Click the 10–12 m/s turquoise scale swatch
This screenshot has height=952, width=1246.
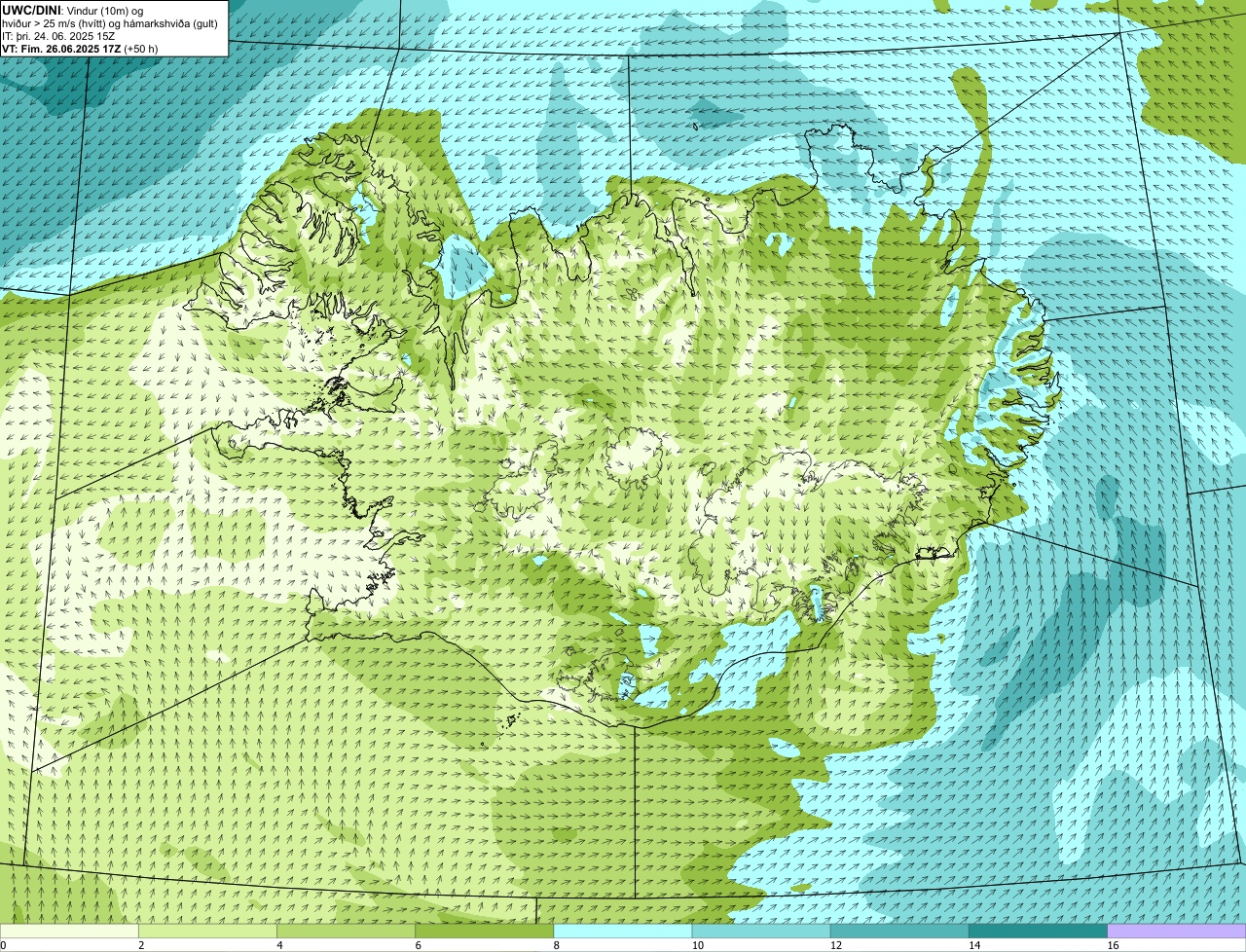pos(761,932)
